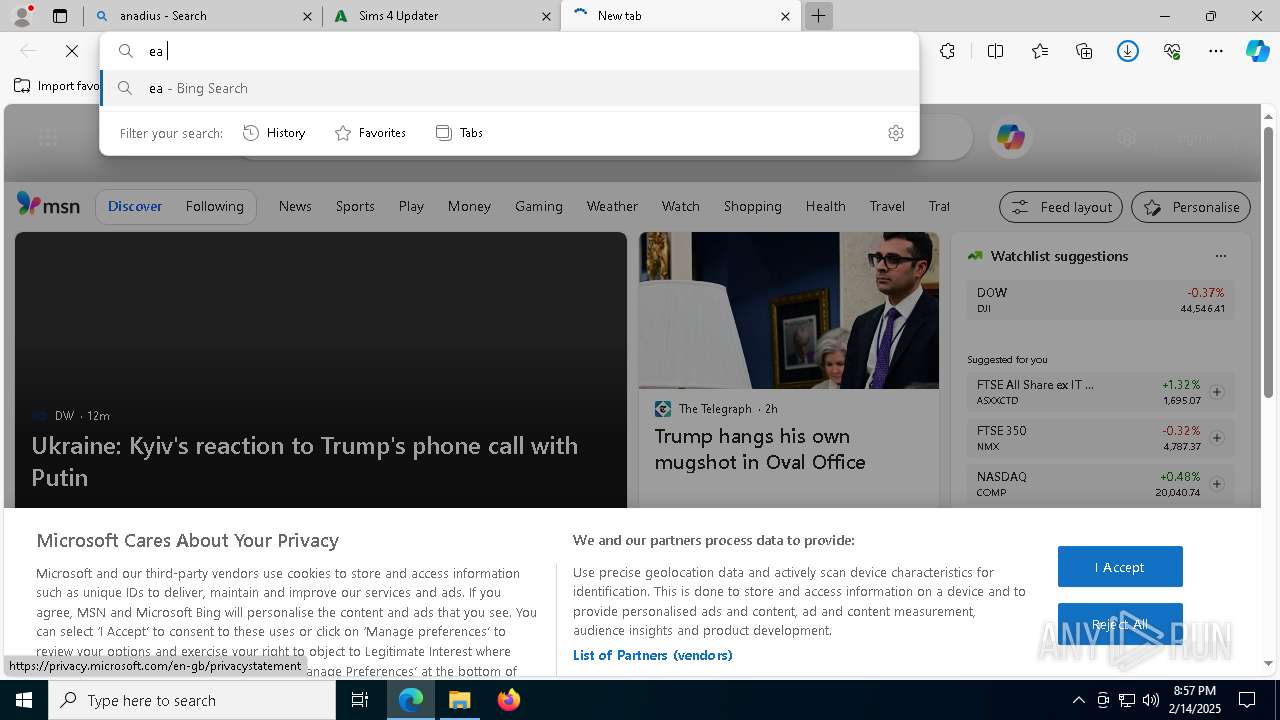1280x720 pixels.
Task: Filter search by Favorites
Action: 370,133
